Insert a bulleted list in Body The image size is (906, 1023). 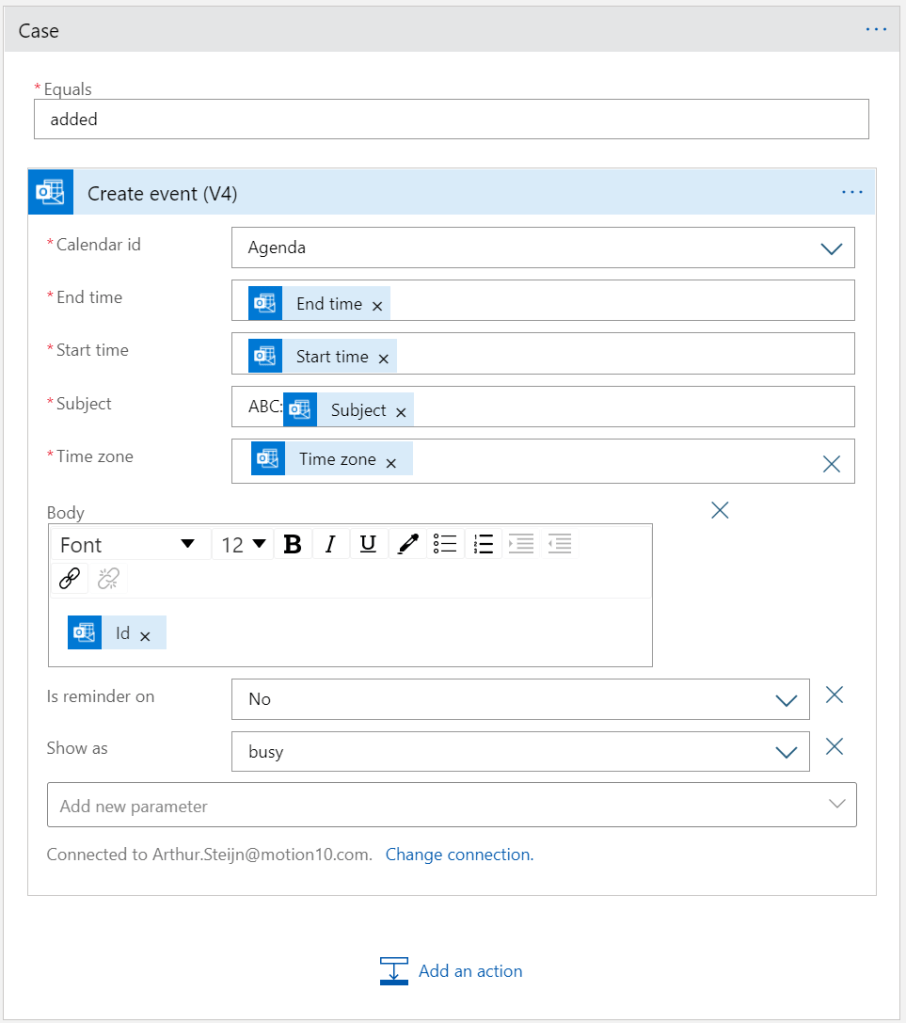click(x=445, y=544)
